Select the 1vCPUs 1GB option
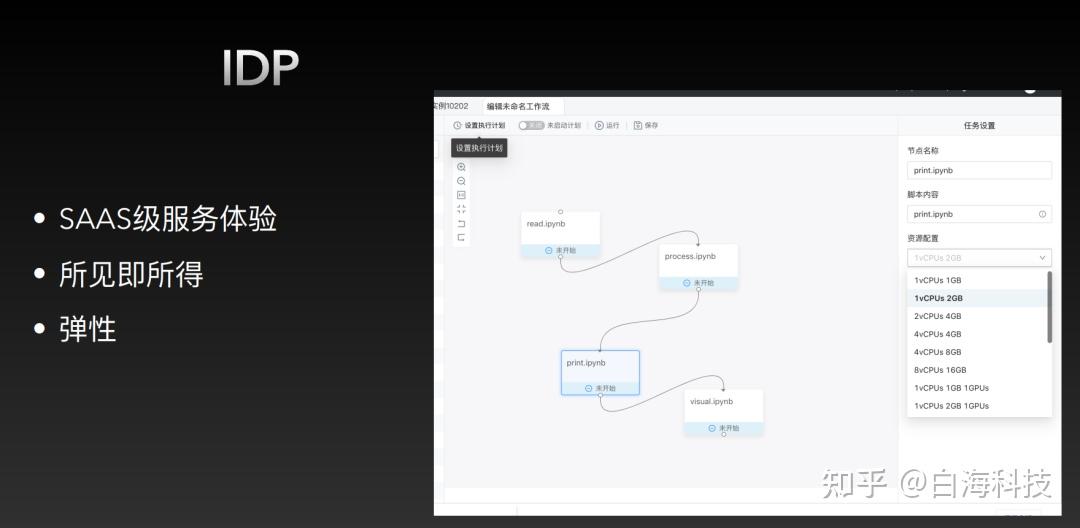Viewport: 1080px width, 528px height. pyautogui.click(x=977, y=280)
